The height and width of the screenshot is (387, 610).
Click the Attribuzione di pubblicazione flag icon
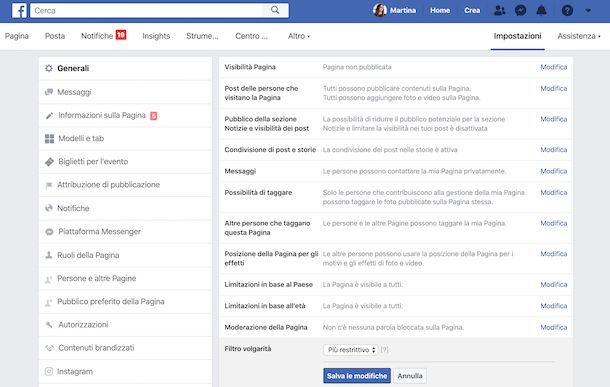pyautogui.click(x=49, y=185)
